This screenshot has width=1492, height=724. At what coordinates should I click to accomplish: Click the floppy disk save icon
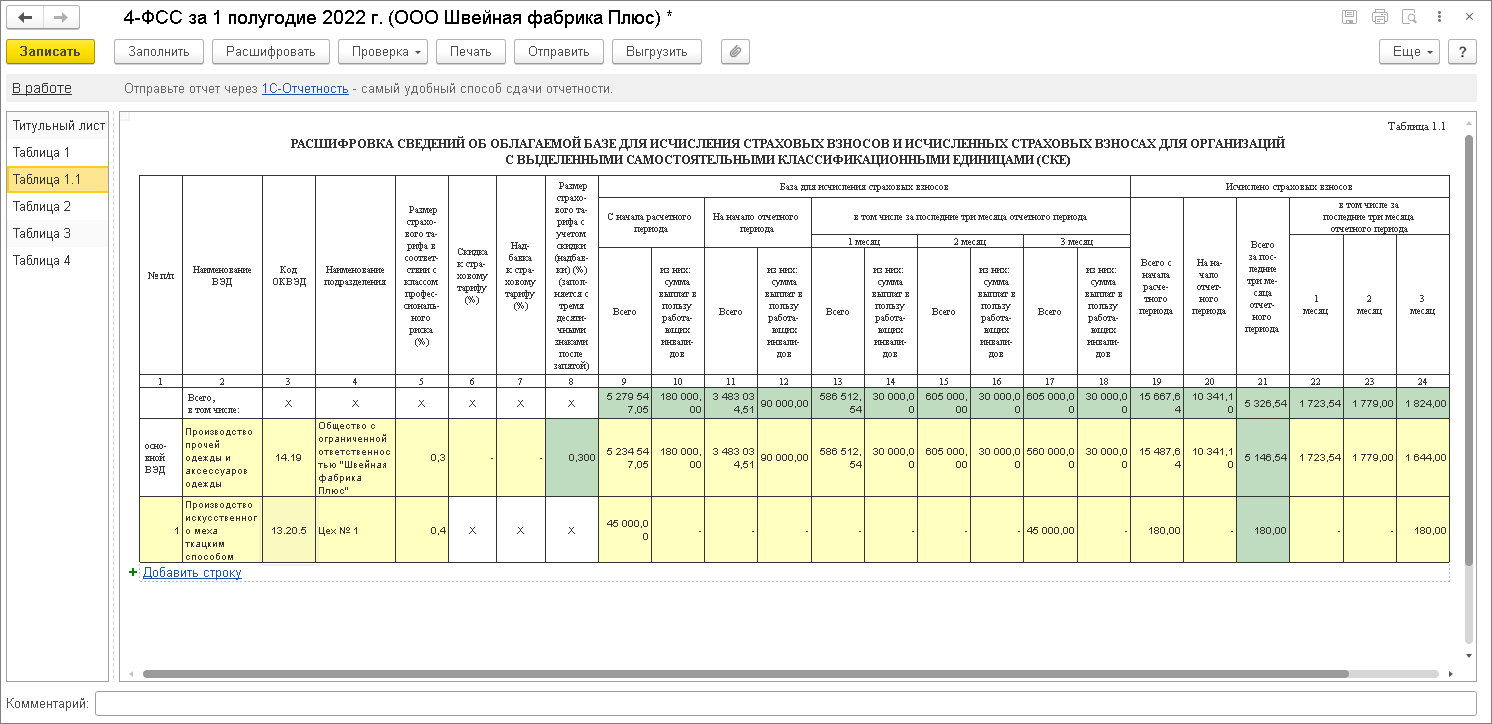(x=1350, y=17)
